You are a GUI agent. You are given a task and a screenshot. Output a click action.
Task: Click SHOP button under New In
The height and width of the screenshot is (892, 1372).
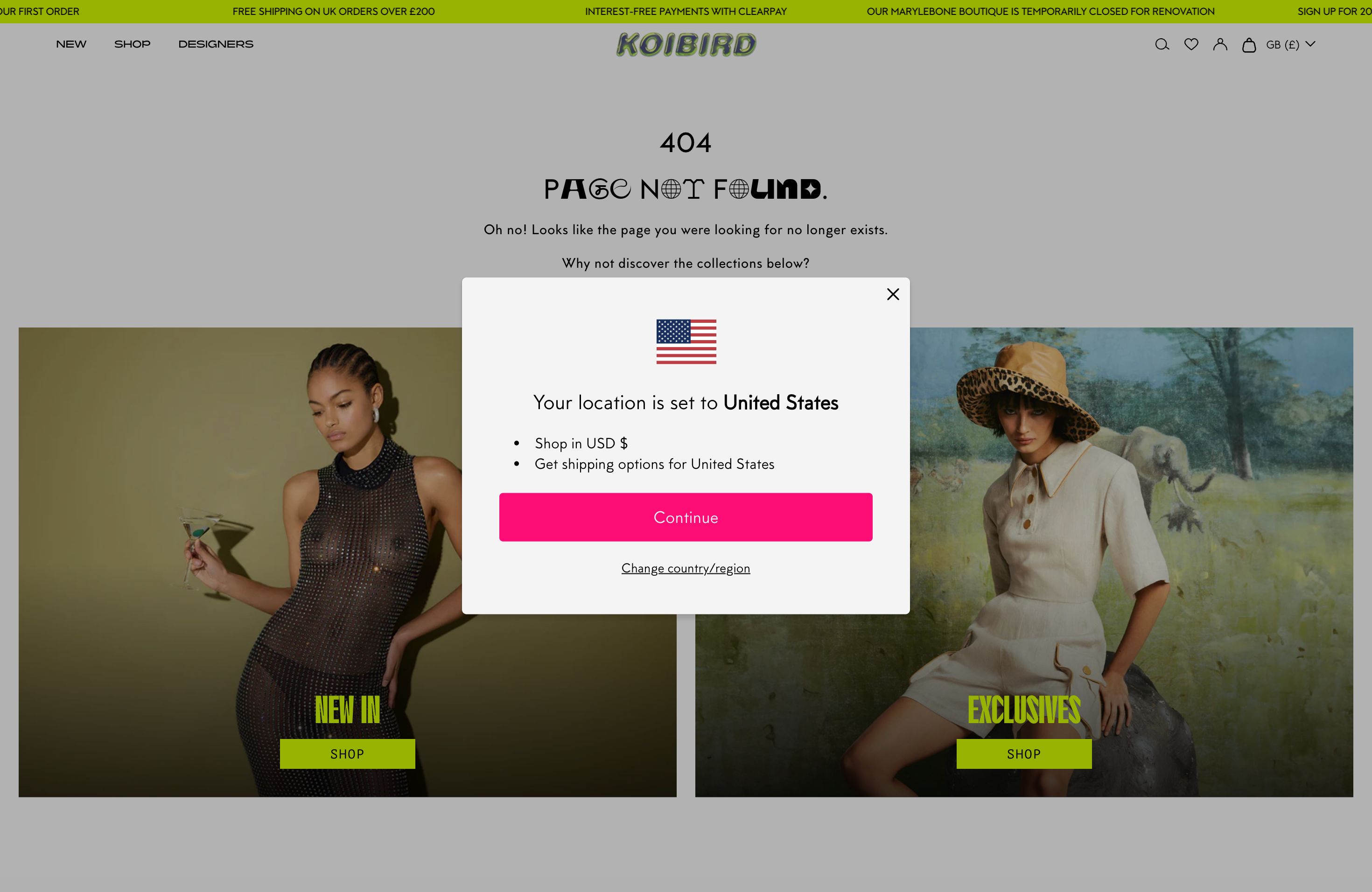point(347,754)
